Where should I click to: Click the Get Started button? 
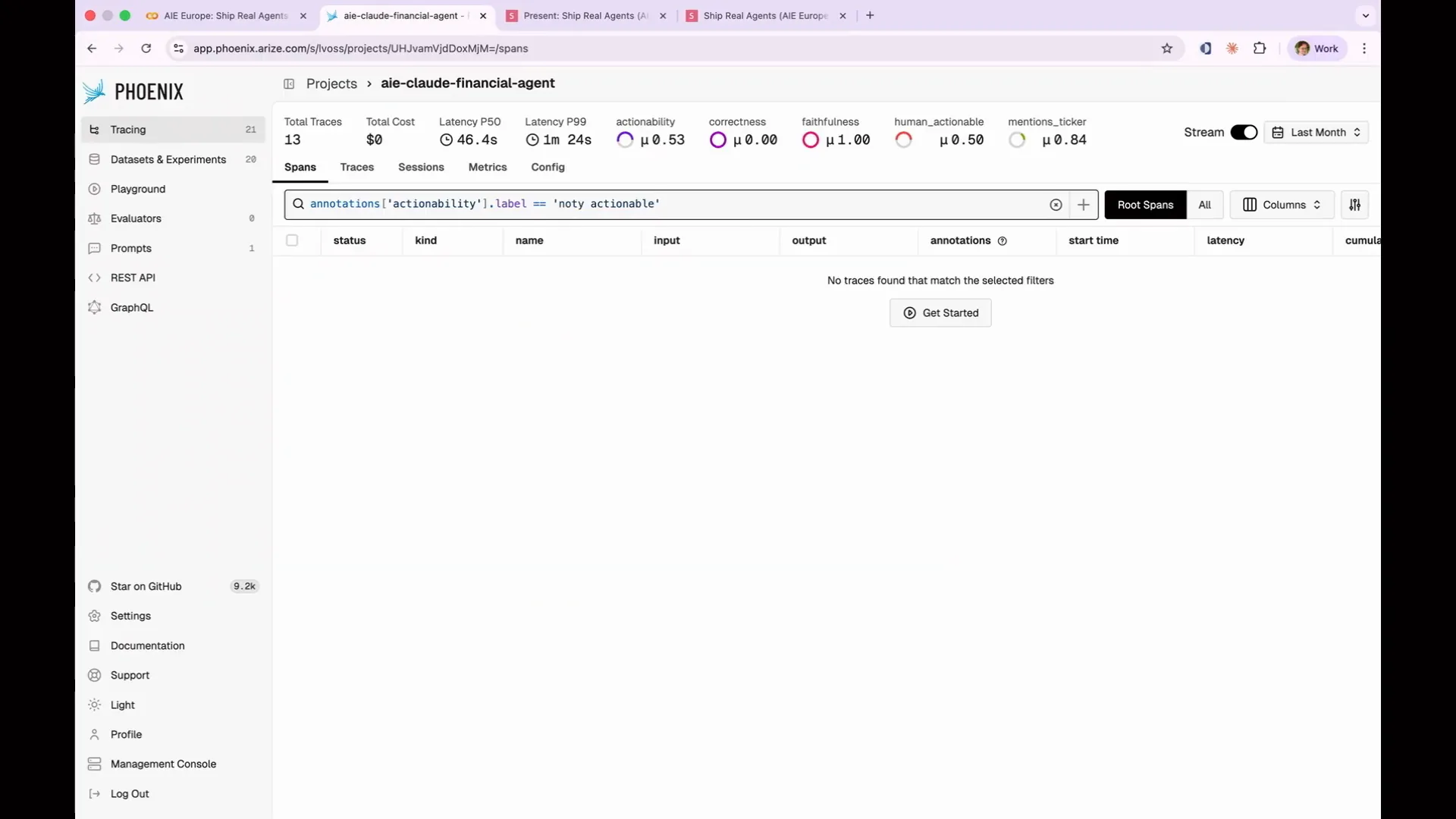[x=940, y=312]
